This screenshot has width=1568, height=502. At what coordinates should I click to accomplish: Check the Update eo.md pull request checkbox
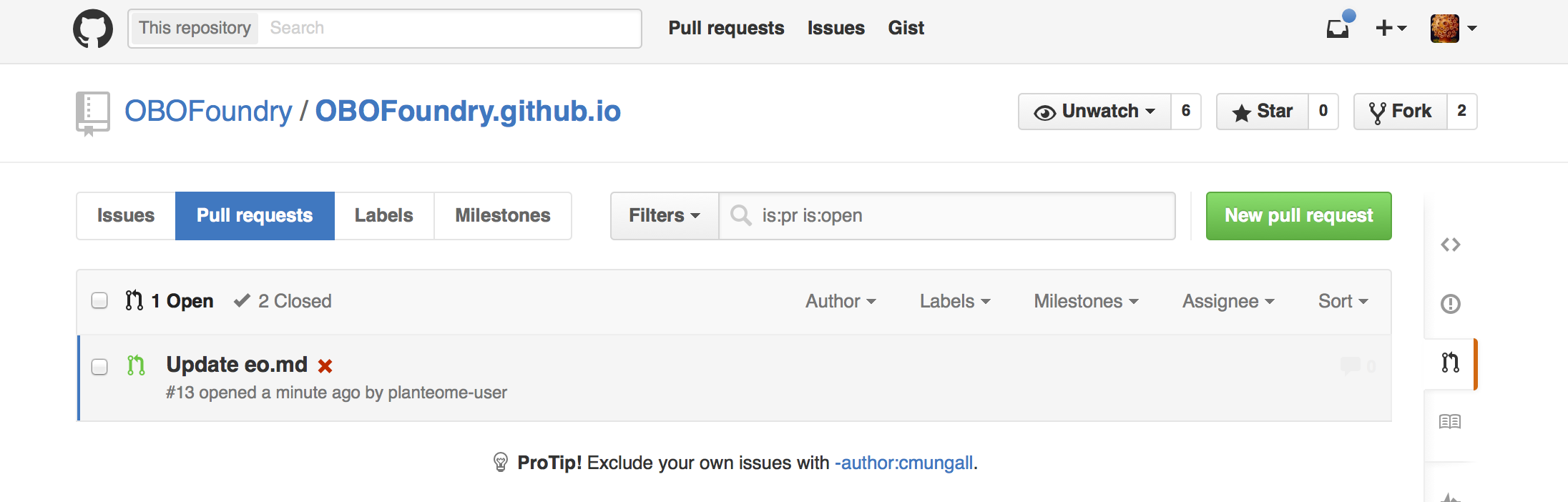point(99,367)
